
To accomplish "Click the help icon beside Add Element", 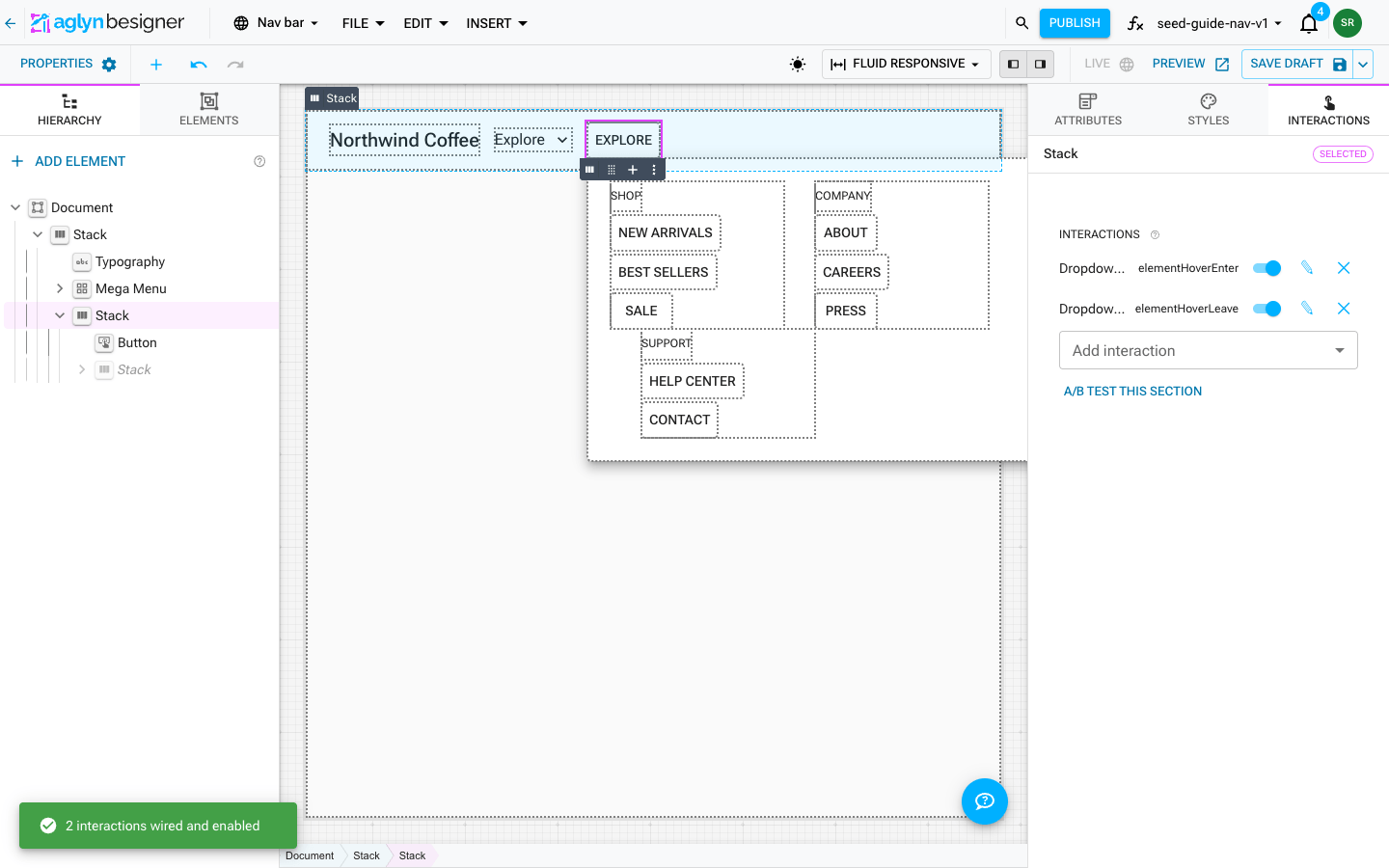I will [x=259, y=161].
